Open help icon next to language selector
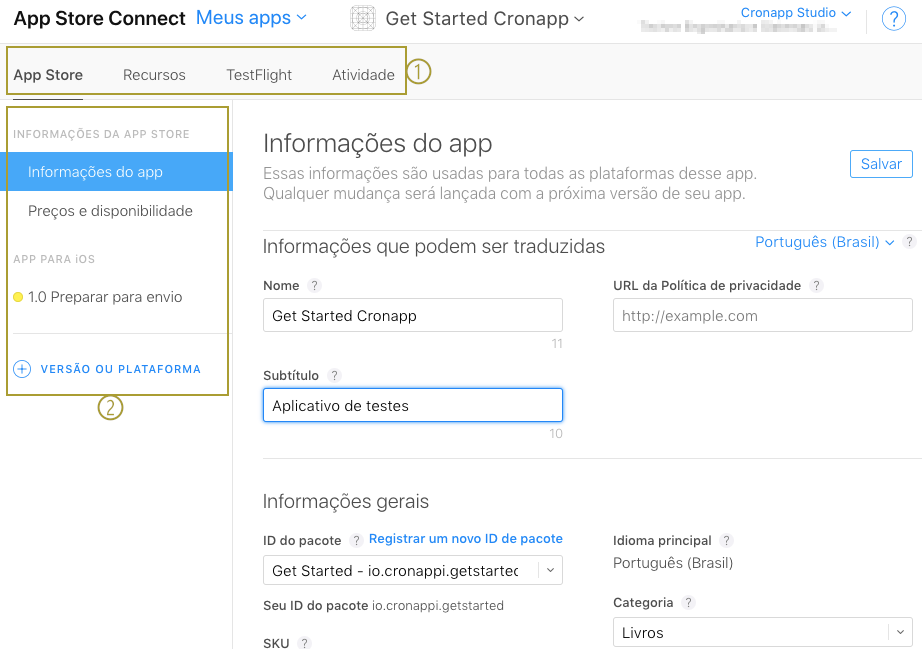The width and height of the screenshot is (922, 649). tap(909, 242)
